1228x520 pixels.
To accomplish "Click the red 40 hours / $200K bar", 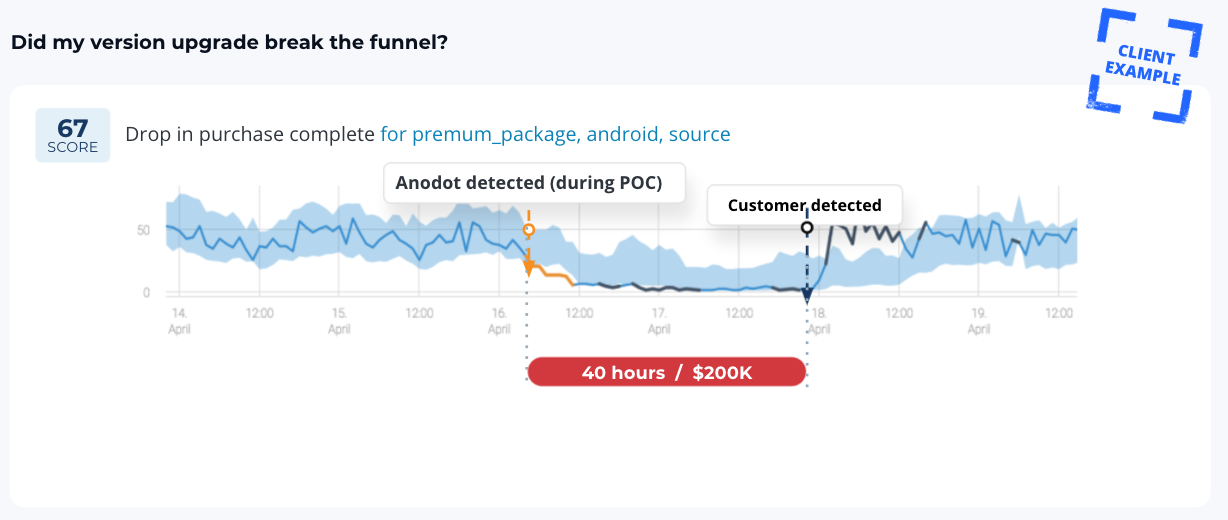I will point(667,372).
